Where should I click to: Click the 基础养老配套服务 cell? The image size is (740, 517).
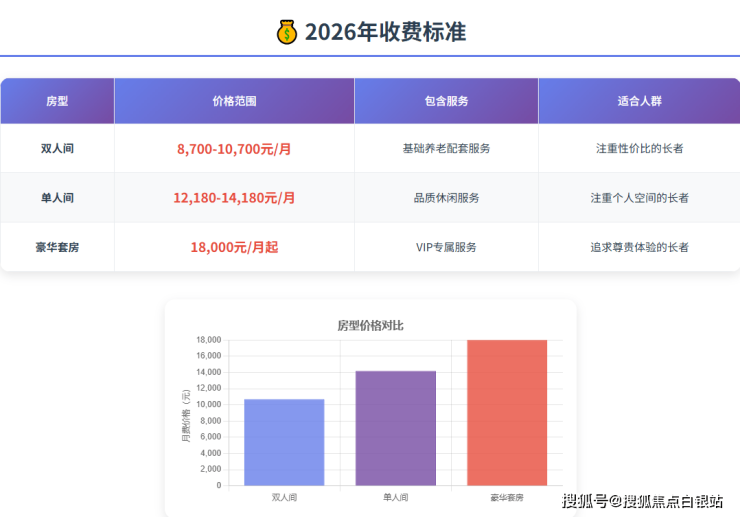coord(446,149)
